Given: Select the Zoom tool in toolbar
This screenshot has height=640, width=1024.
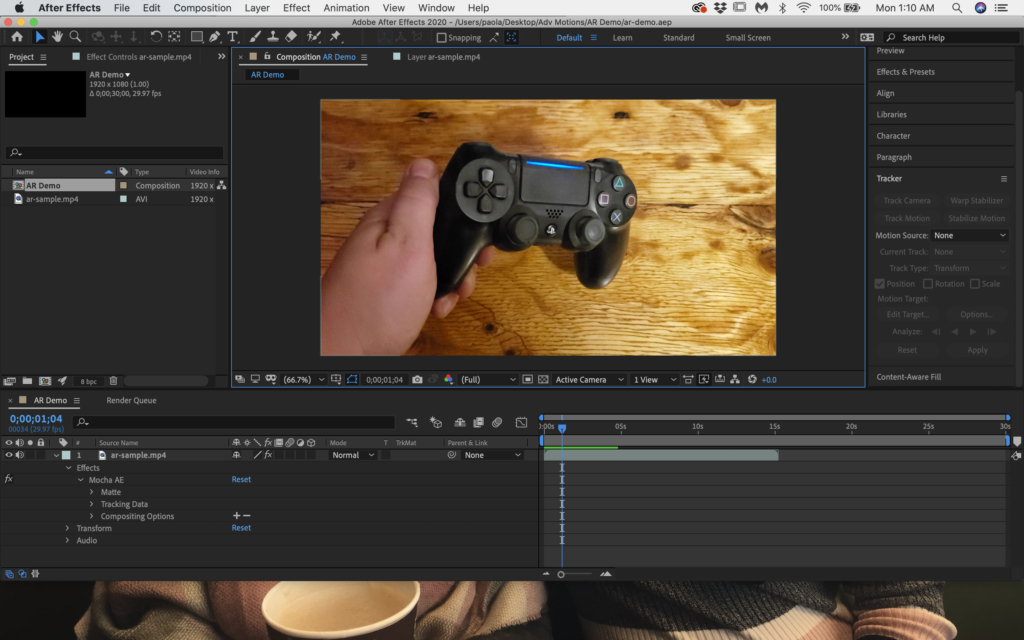Looking at the screenshot, I should 75,37.
